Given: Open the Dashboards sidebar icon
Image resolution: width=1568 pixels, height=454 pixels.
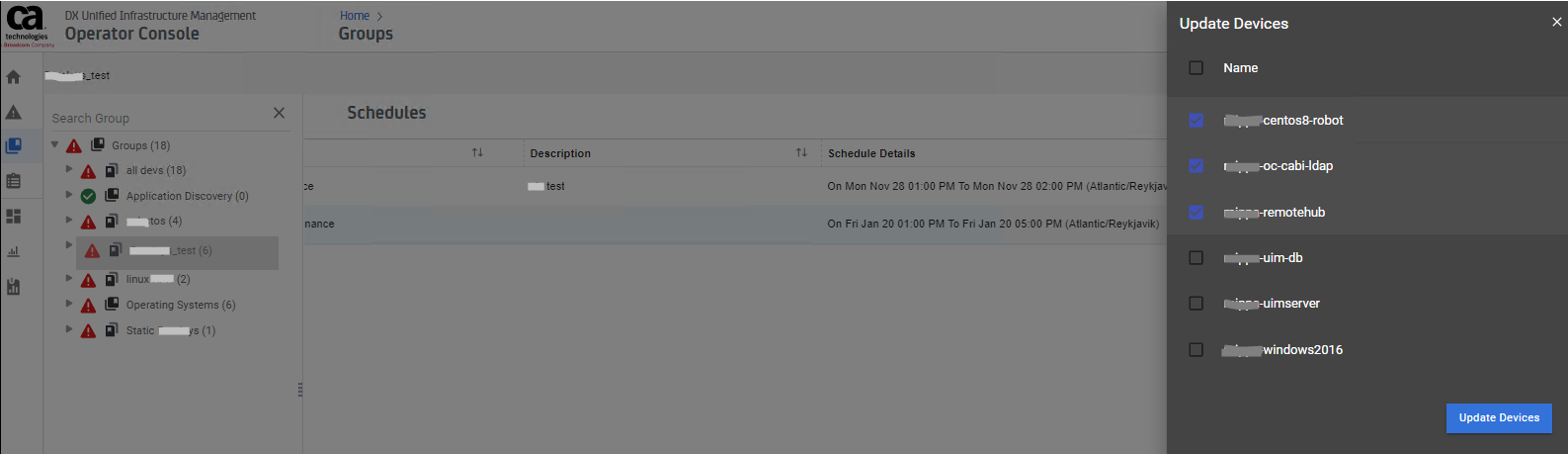Looking at the screenshot, I should click(13, 216).
